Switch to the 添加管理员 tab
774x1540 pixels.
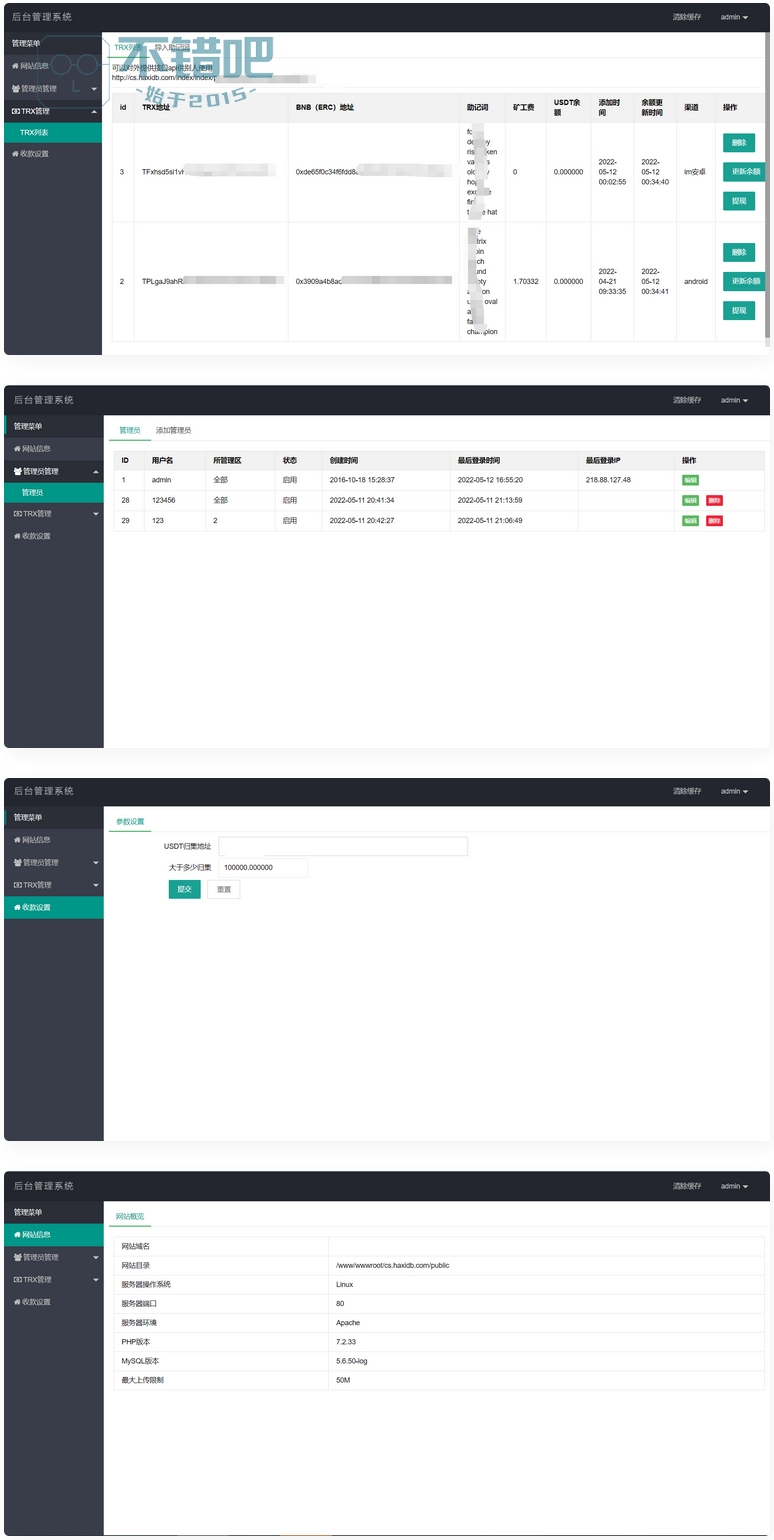[173, 430]
